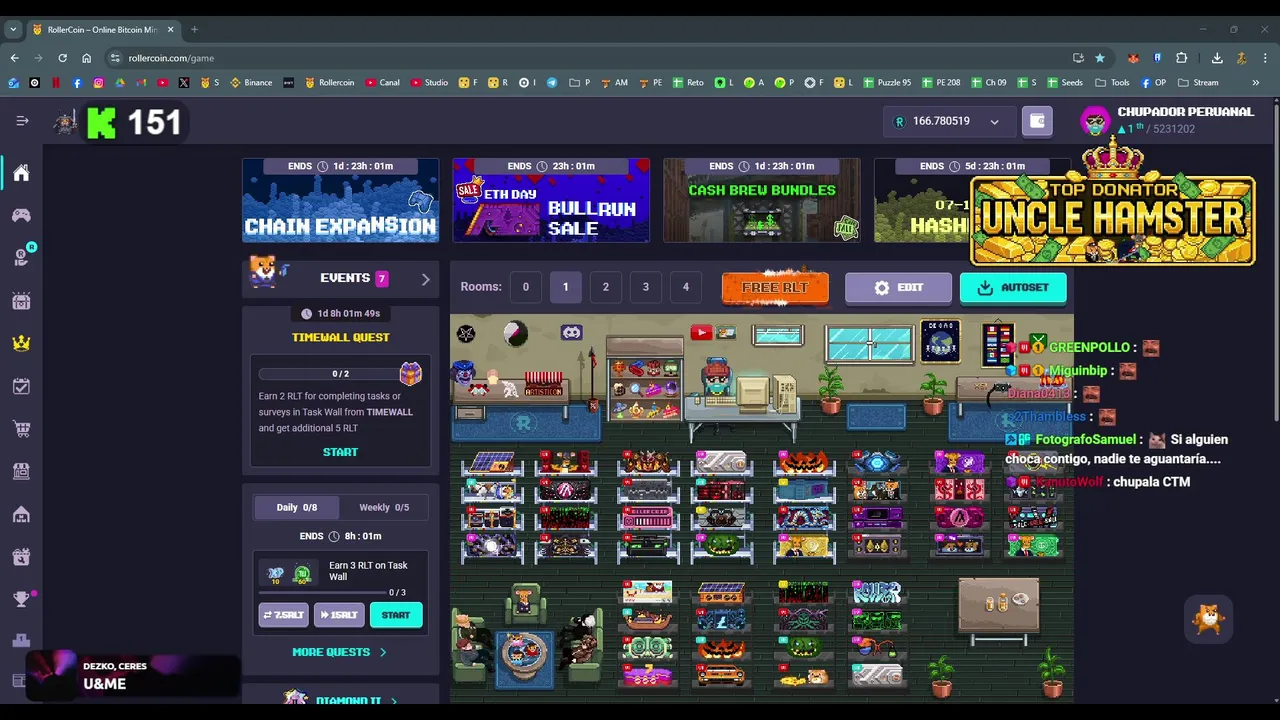The image size is (1280, 720).
Task: Open the Cash Brew Bundles banner
Action: 762,200
